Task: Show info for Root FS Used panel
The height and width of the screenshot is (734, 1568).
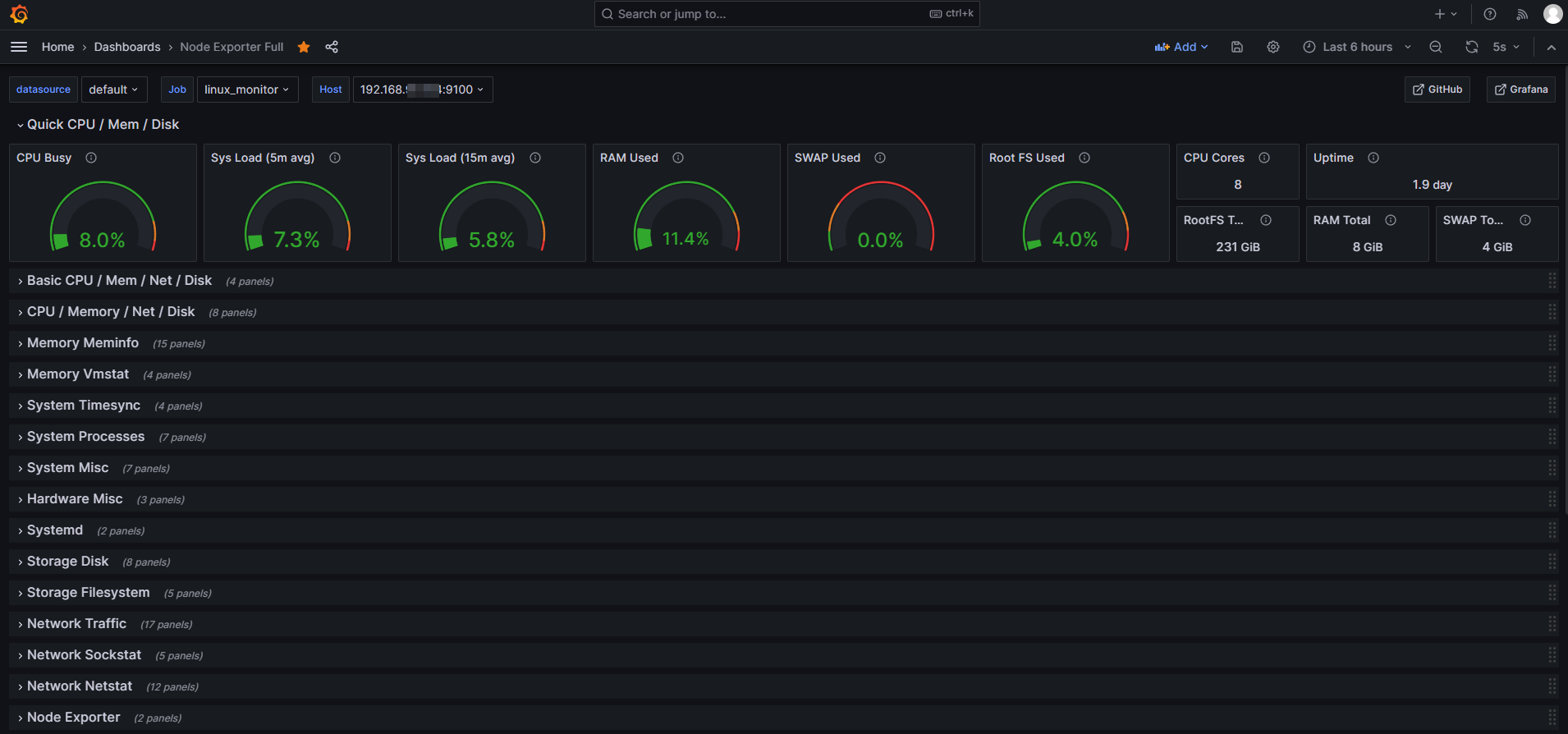Action: coord(1084,158)
